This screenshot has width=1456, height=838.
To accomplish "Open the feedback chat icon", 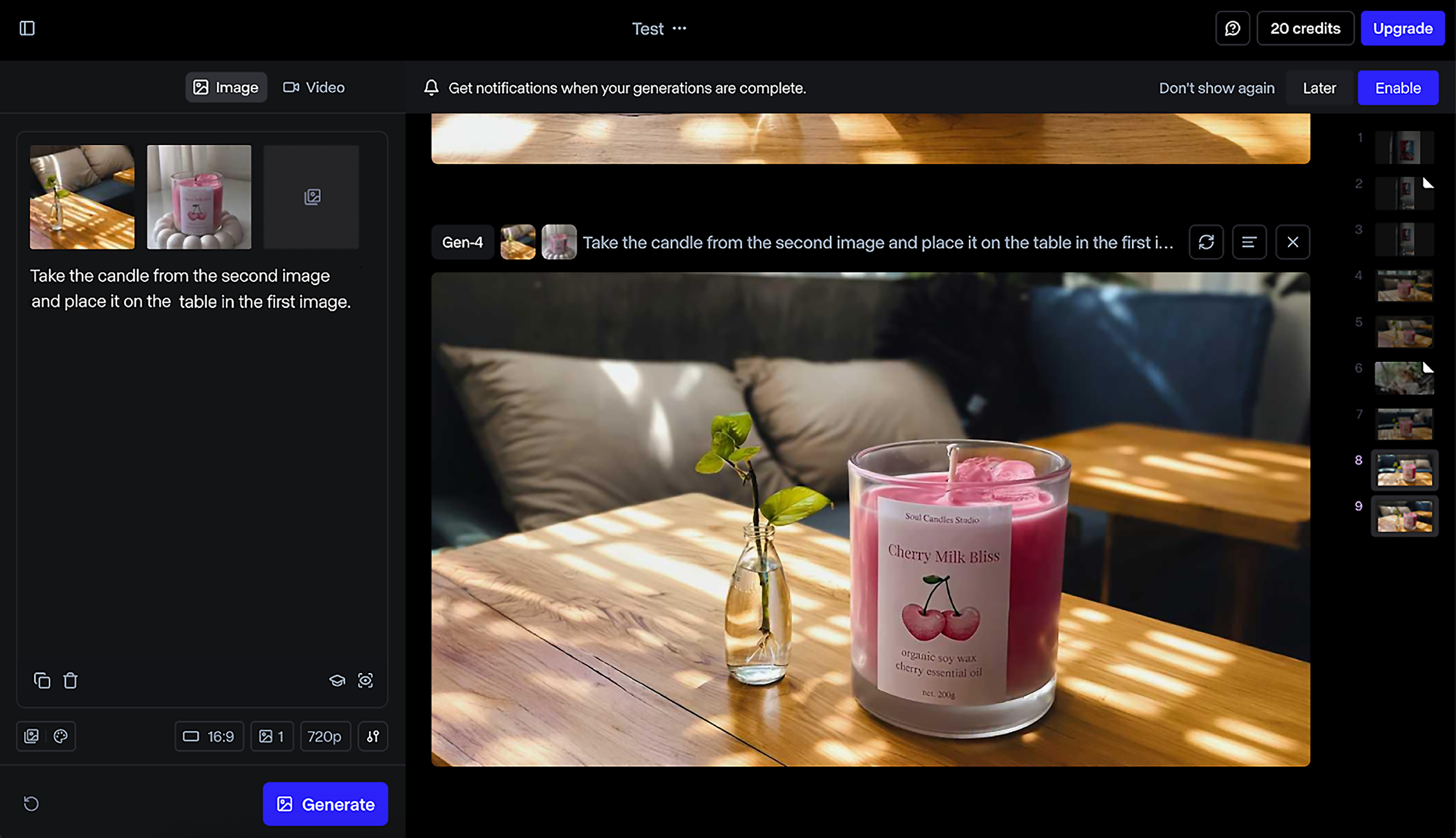I will pyautogui.click(x=1232, y=28).
